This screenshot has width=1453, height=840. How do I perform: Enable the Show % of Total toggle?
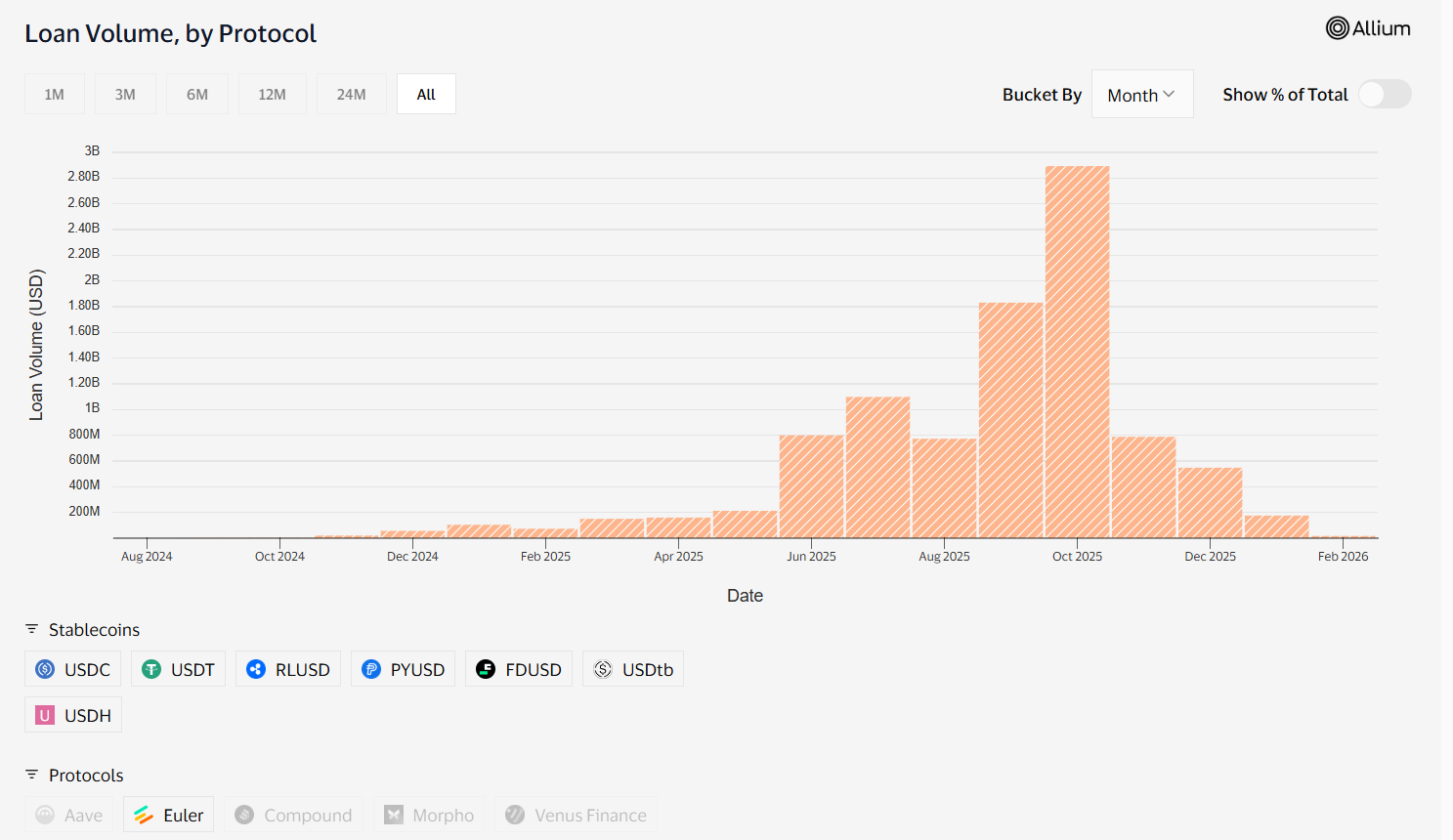pos(1384,94)
